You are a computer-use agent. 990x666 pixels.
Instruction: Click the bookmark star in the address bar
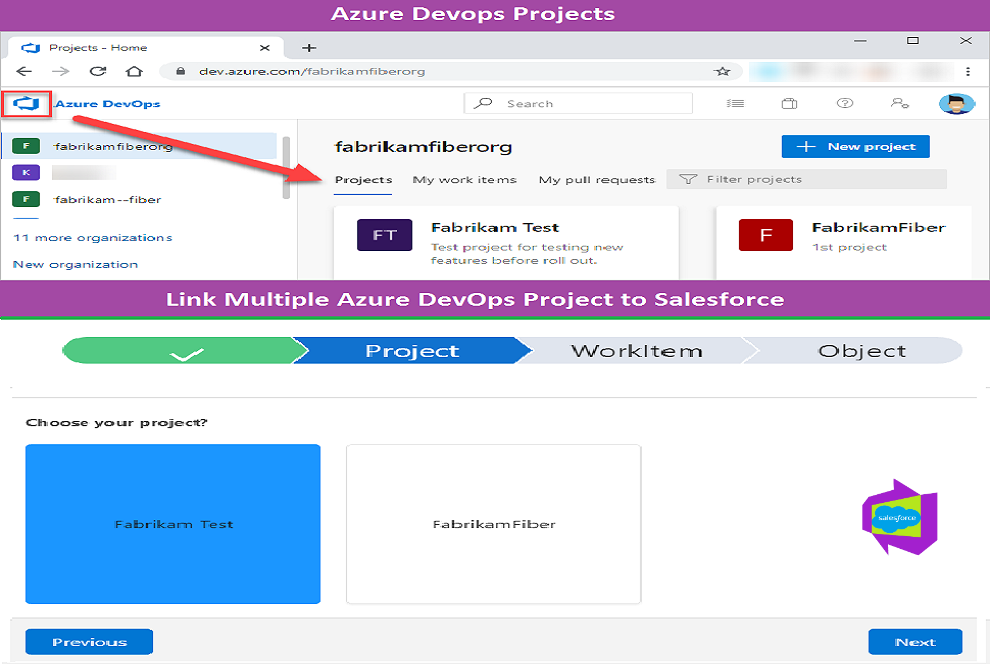[x=722, y=71]
